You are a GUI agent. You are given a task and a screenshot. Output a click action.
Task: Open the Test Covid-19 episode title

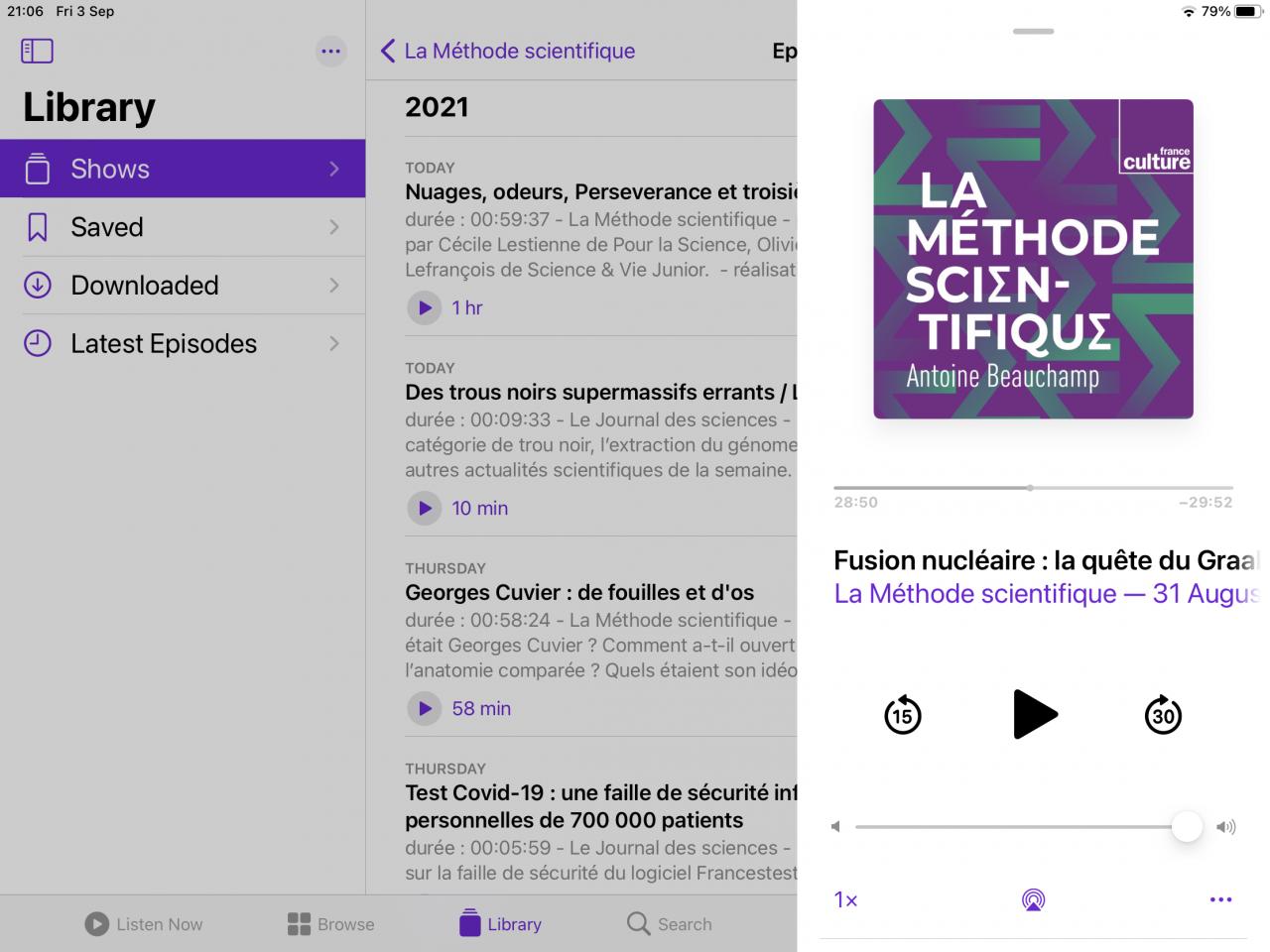pos(601,806)
